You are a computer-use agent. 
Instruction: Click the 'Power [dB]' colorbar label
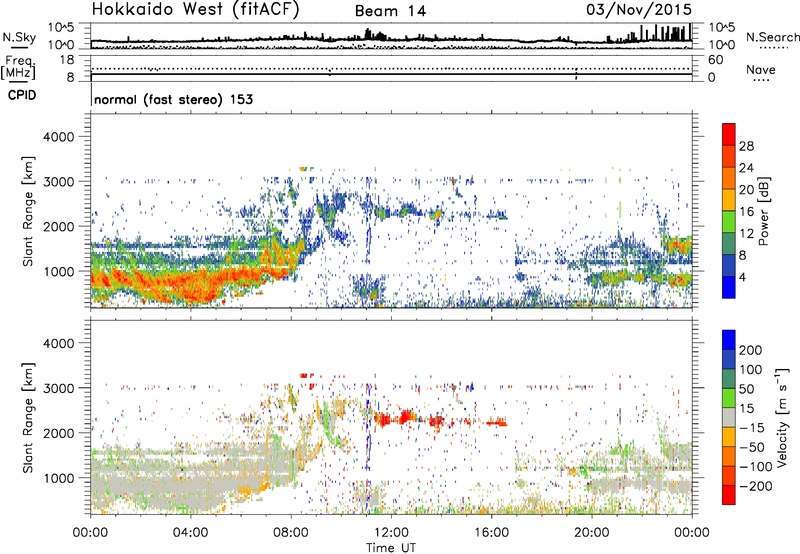(x=763, y=211)
